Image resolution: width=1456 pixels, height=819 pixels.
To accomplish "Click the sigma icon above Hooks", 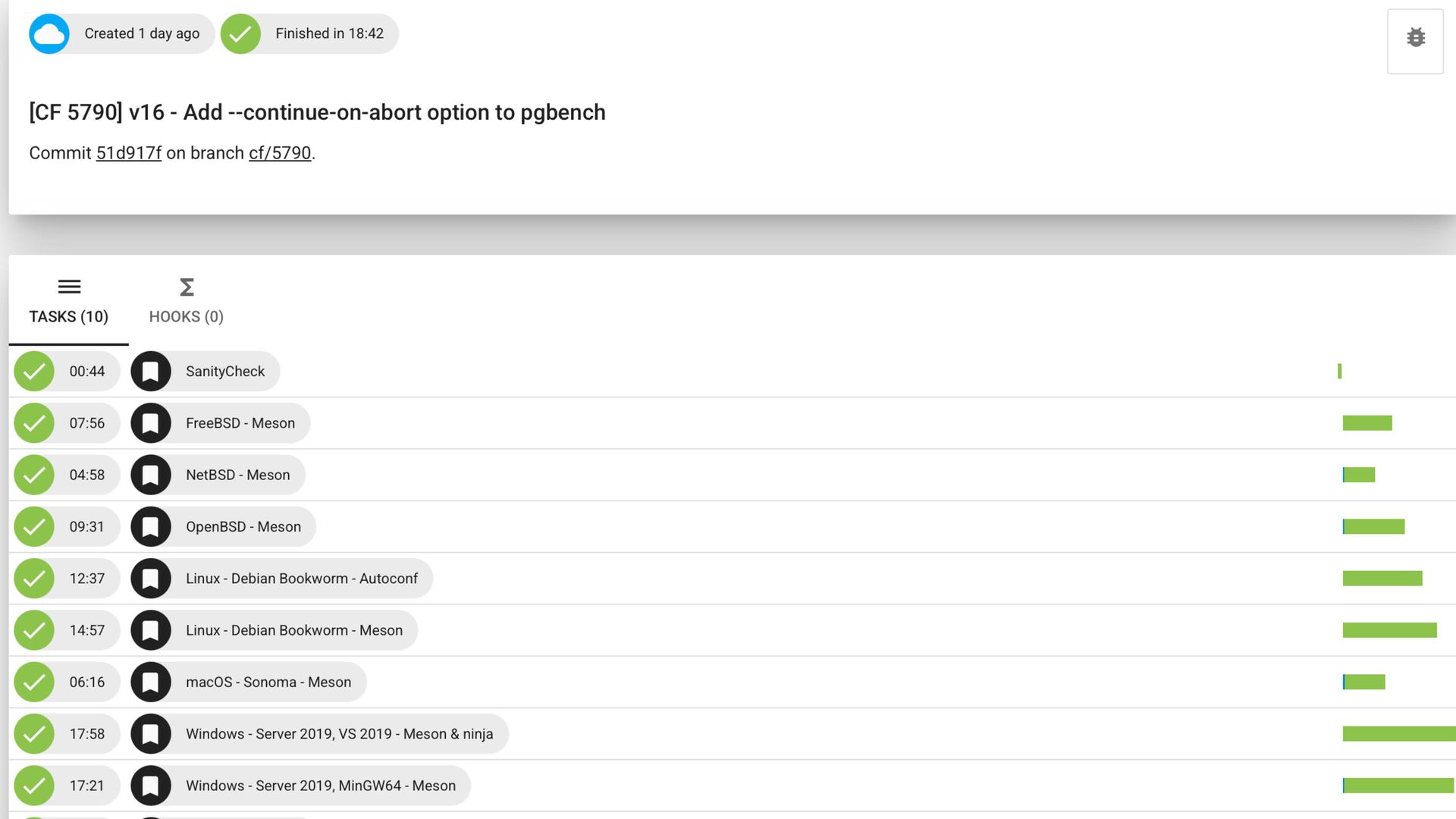I will [187, 287].
